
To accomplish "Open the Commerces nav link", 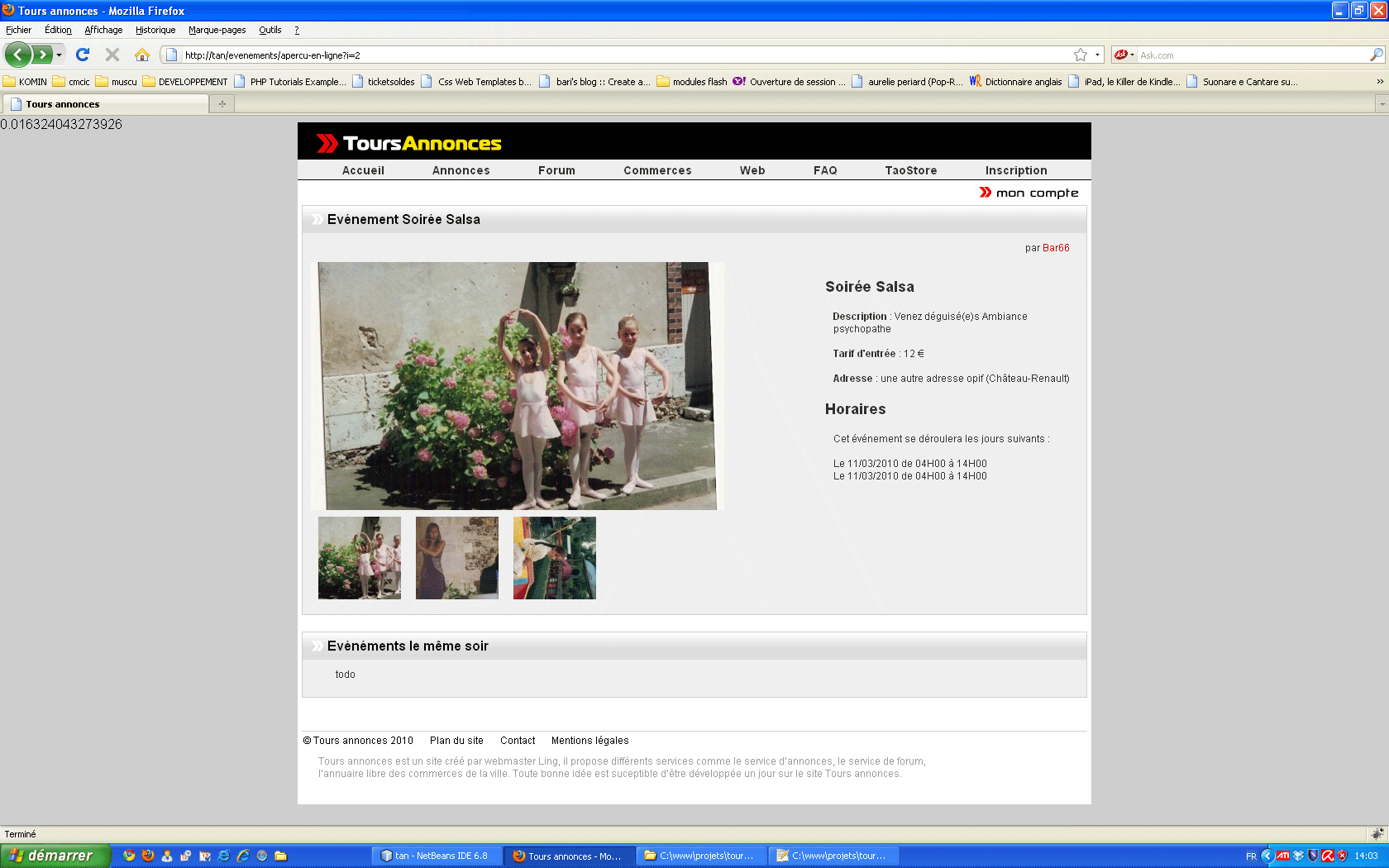I will pos(657,170).
